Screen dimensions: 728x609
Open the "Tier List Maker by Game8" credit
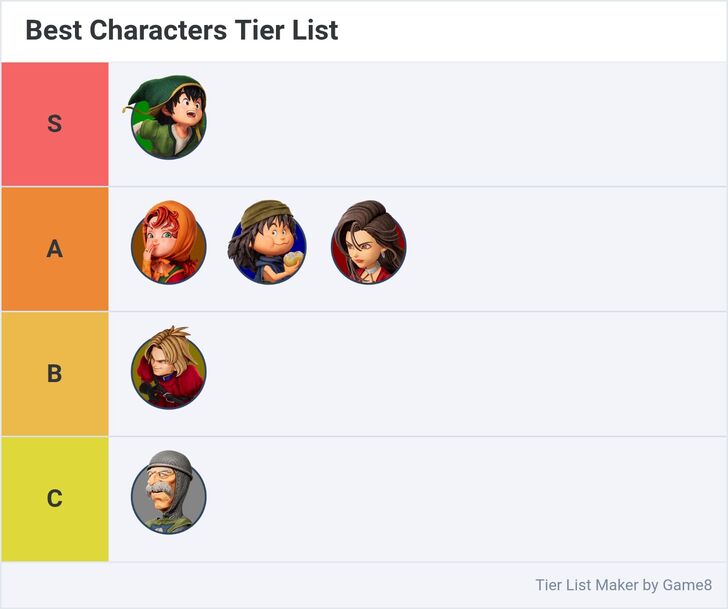click(x=623, y=585)
